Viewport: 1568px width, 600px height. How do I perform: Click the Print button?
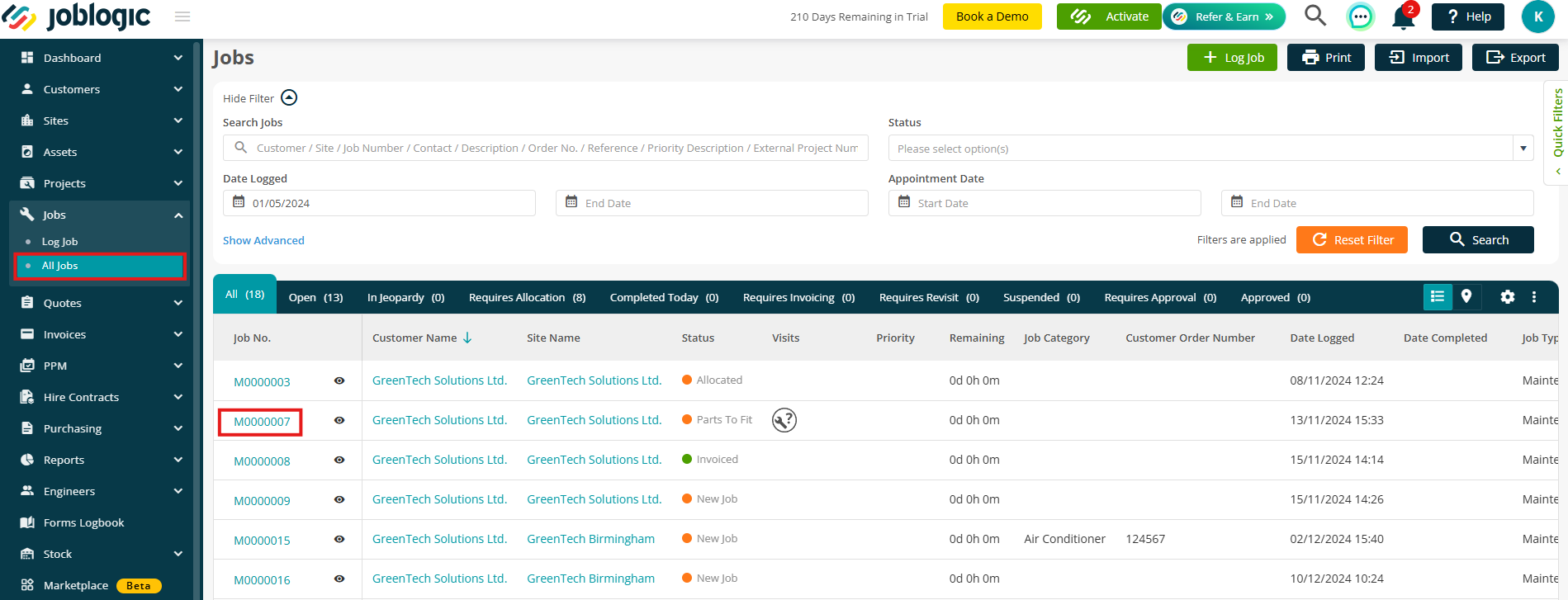point(1326,57)
